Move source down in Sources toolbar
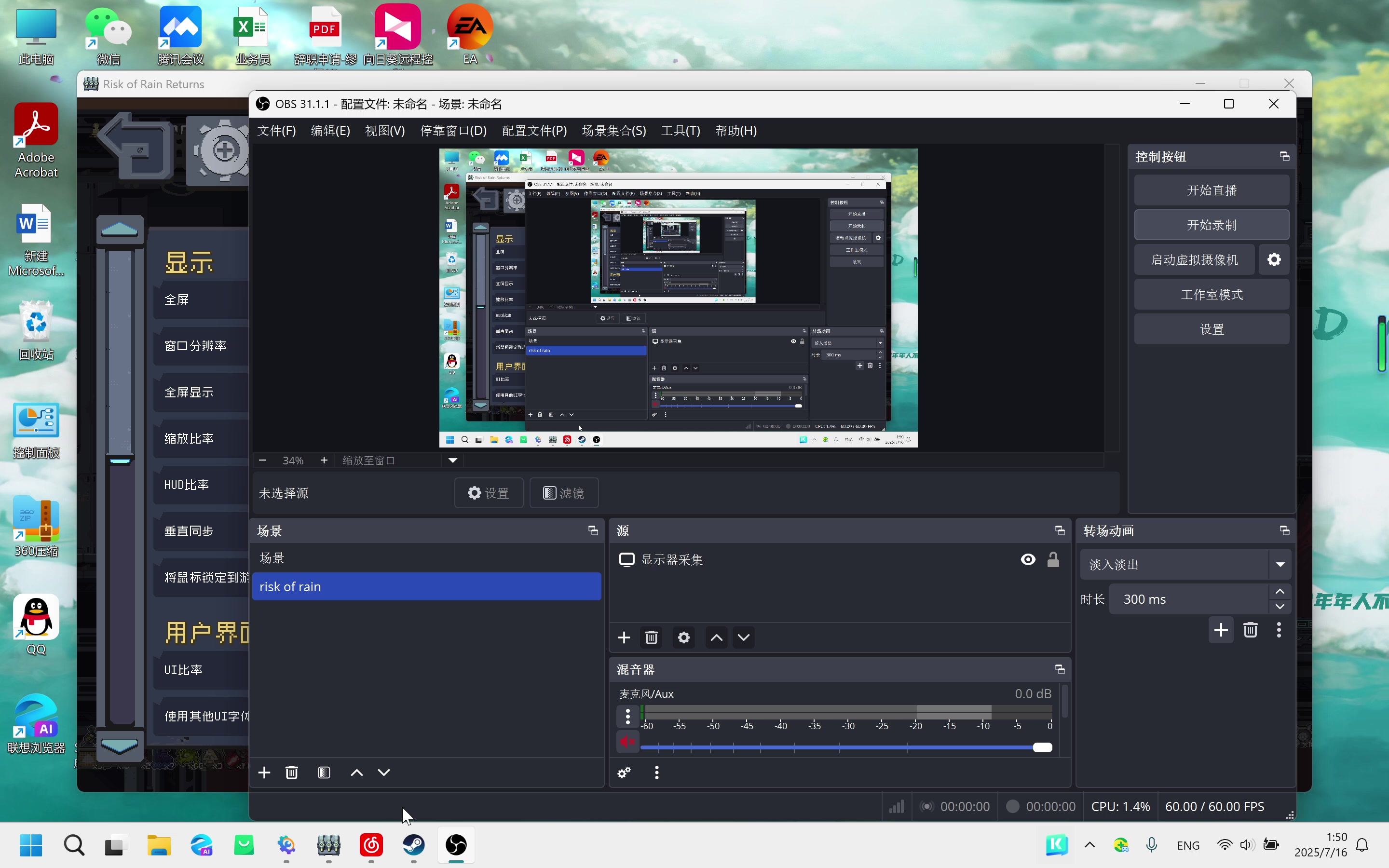This screenshot has height=868, width=1389. (x=744, y=638)
